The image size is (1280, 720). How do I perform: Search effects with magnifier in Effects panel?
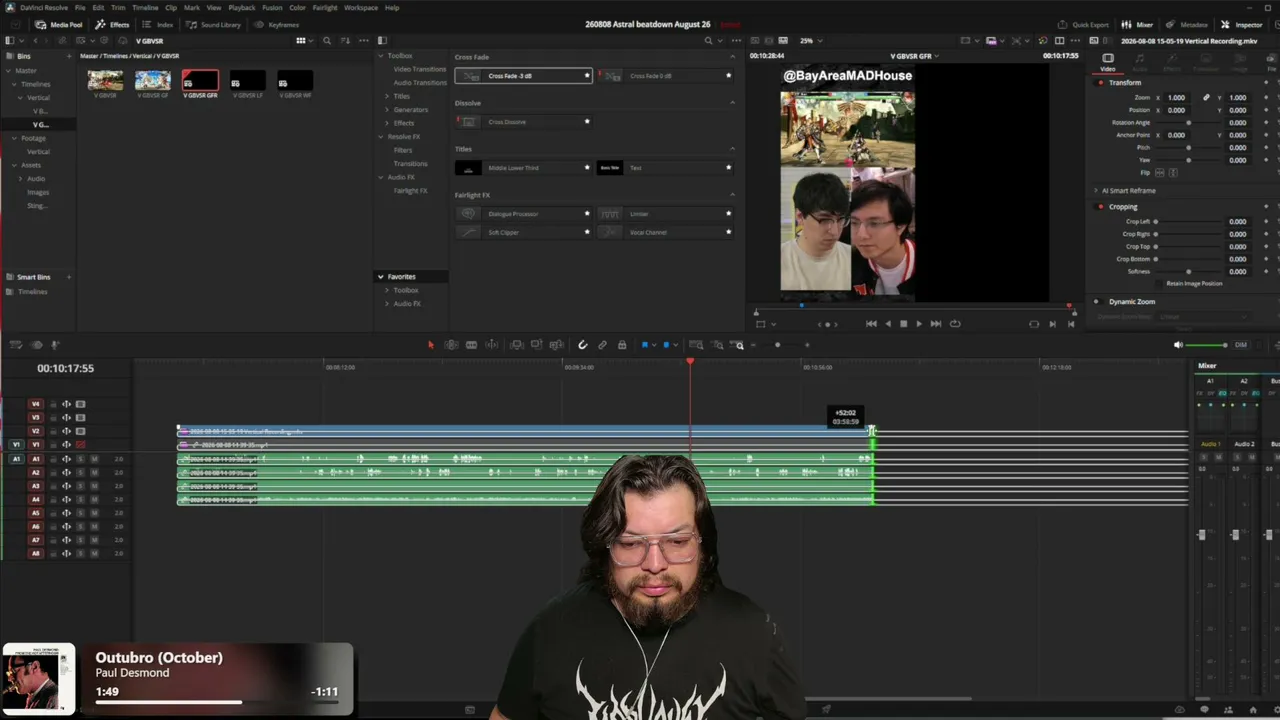click(709, 41)
